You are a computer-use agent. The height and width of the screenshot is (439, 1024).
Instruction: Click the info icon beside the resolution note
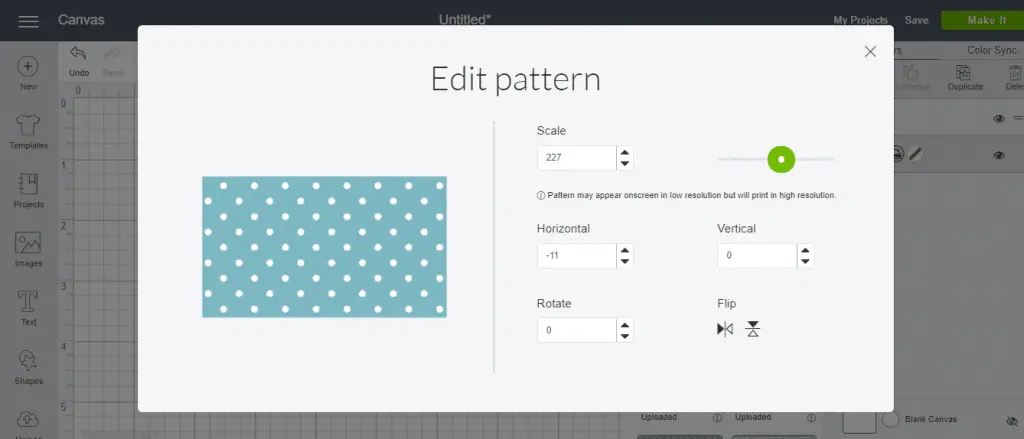[x=540, y=195]
